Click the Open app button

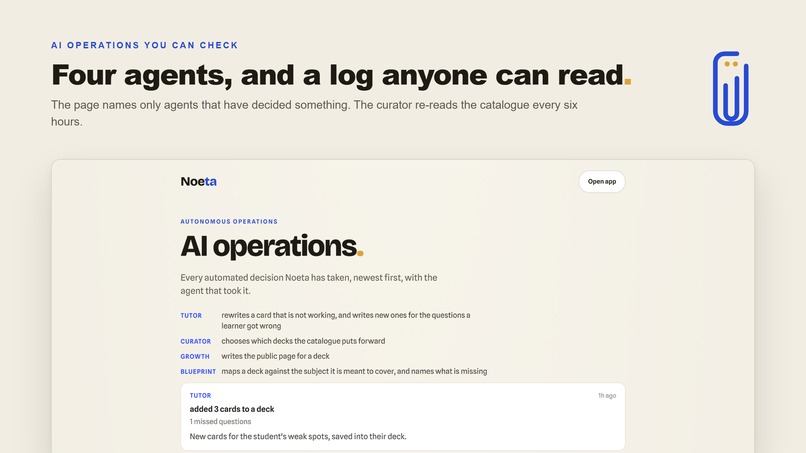[601, 182]
